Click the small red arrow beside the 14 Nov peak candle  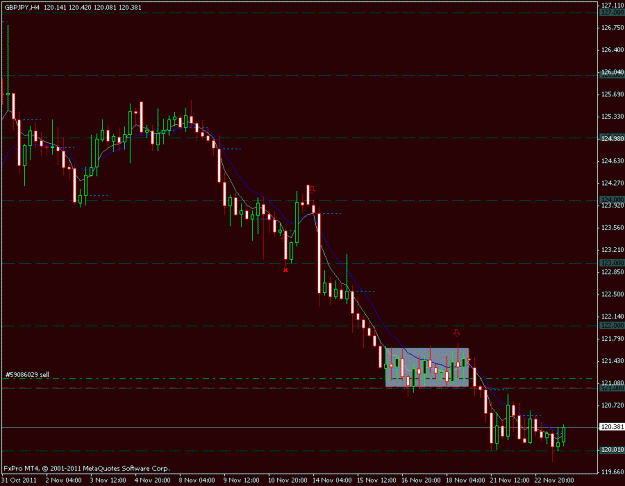(x=313, y=189)
